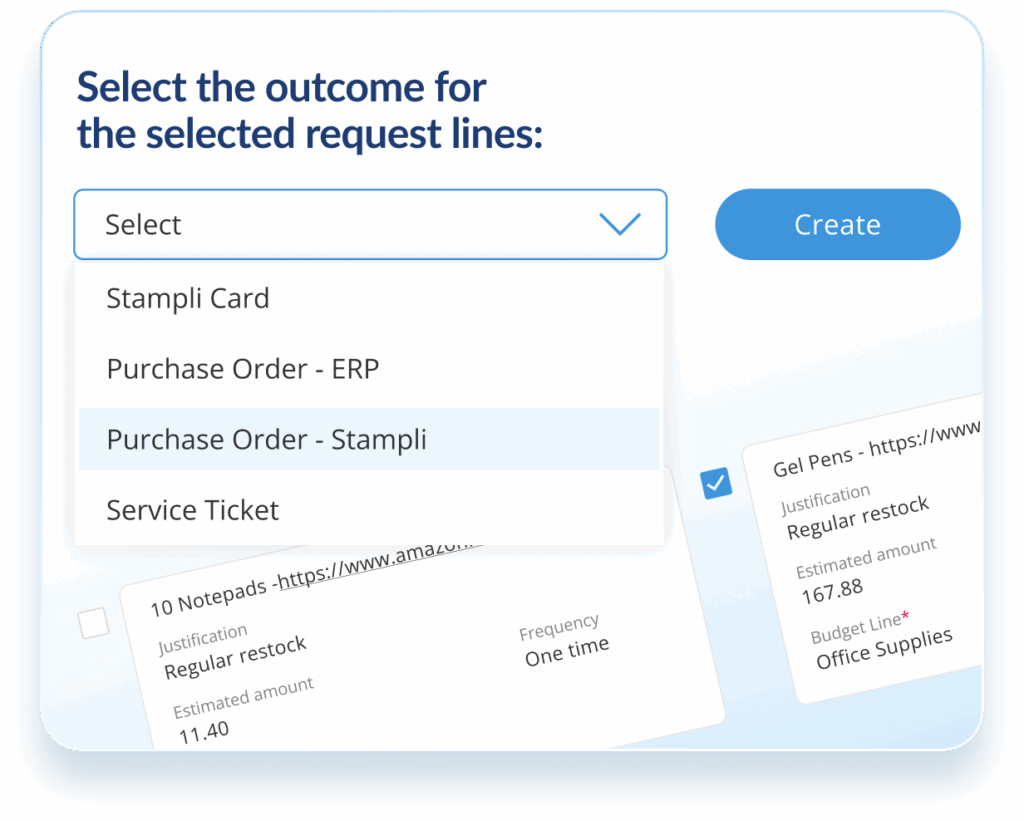Select Purchase Order - ERP option
The width and height of the screenshot is (1024, 821).
tap(243, 369)
